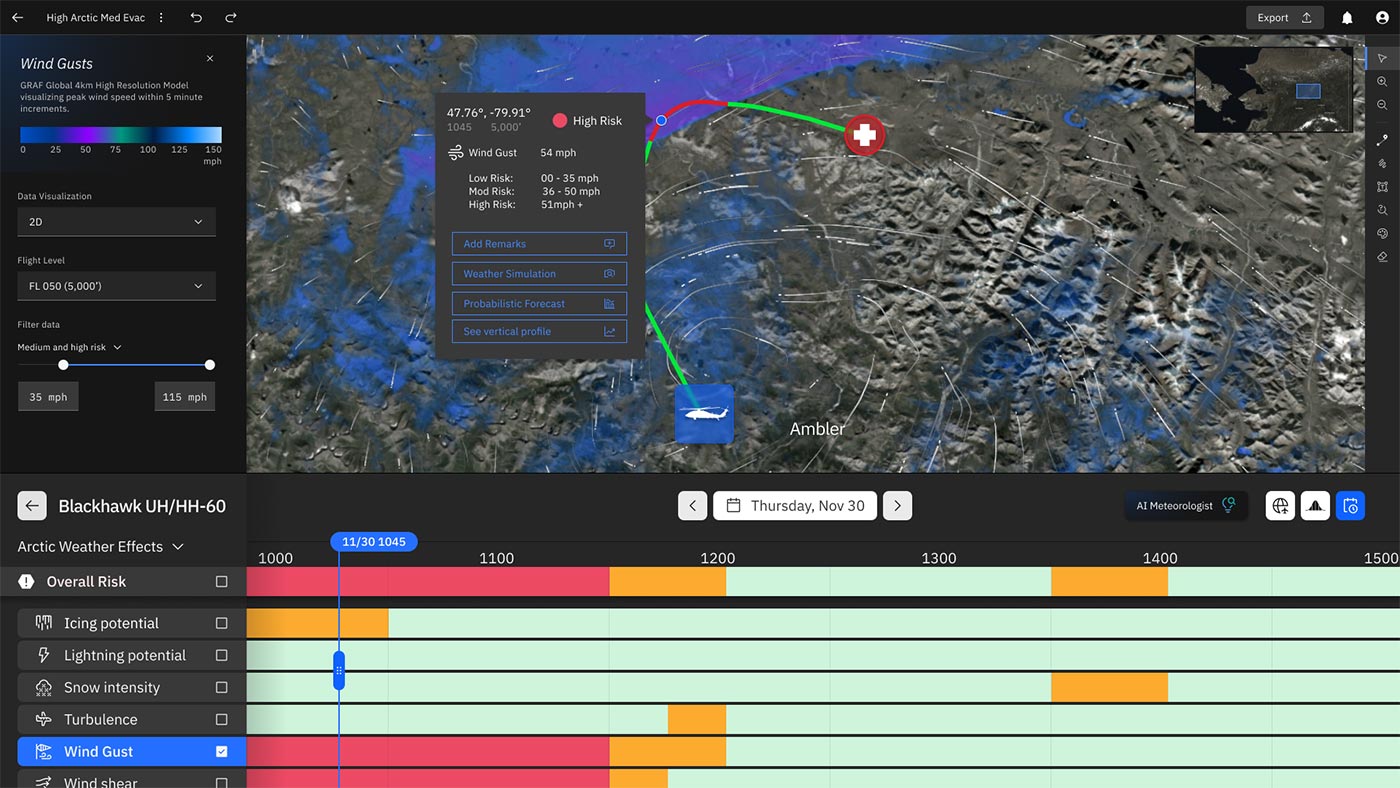Click the redo arrow icon
1400x788 pixels.
tap(231, 18)
